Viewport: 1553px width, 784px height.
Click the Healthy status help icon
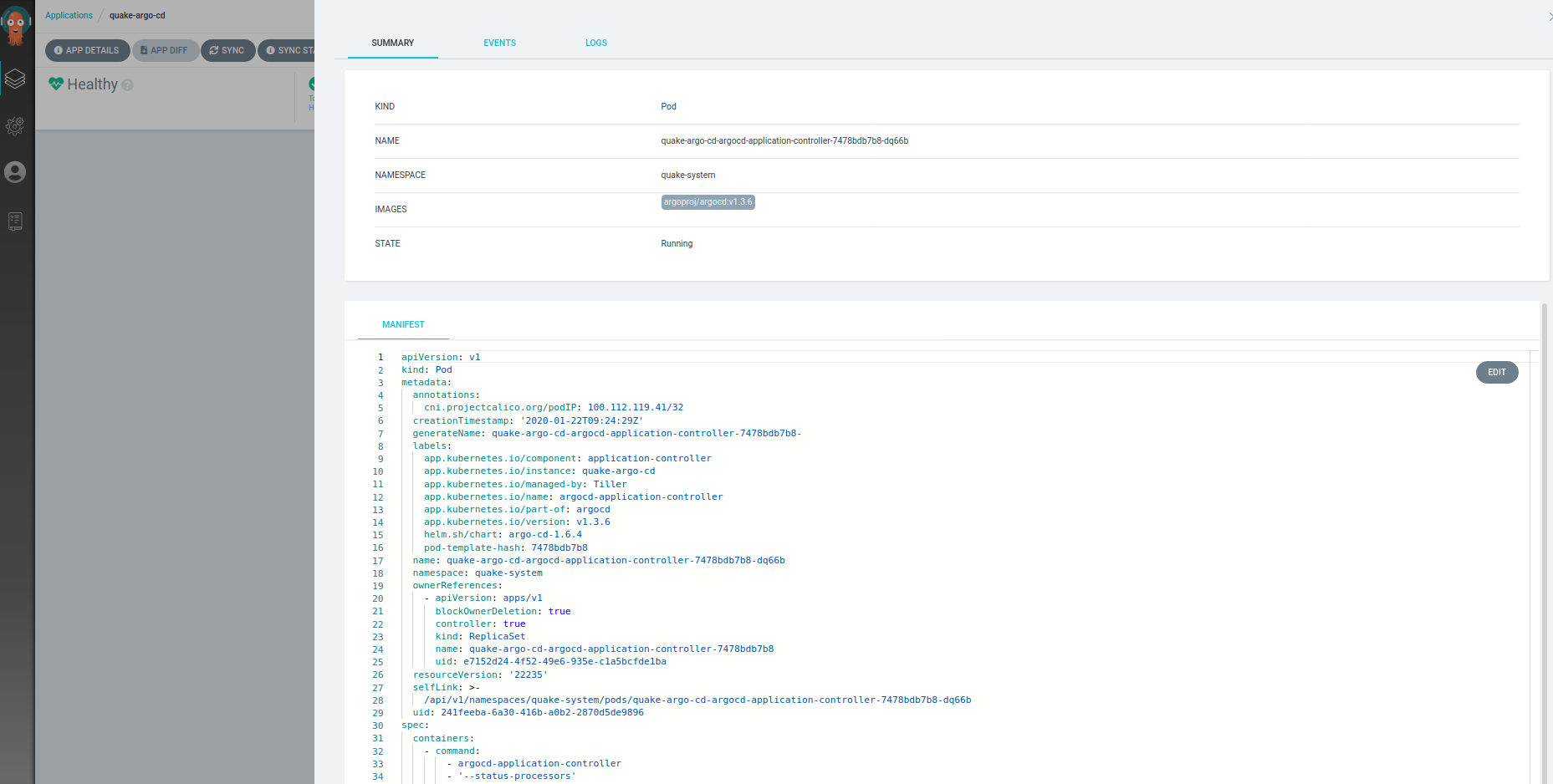[x=127, y=84]
